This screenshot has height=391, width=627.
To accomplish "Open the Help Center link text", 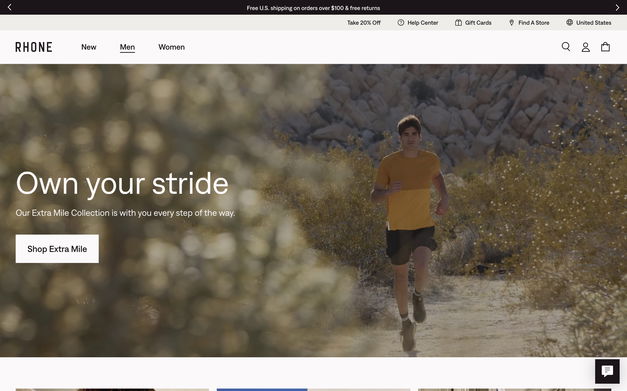I will [x=423, y=23].
